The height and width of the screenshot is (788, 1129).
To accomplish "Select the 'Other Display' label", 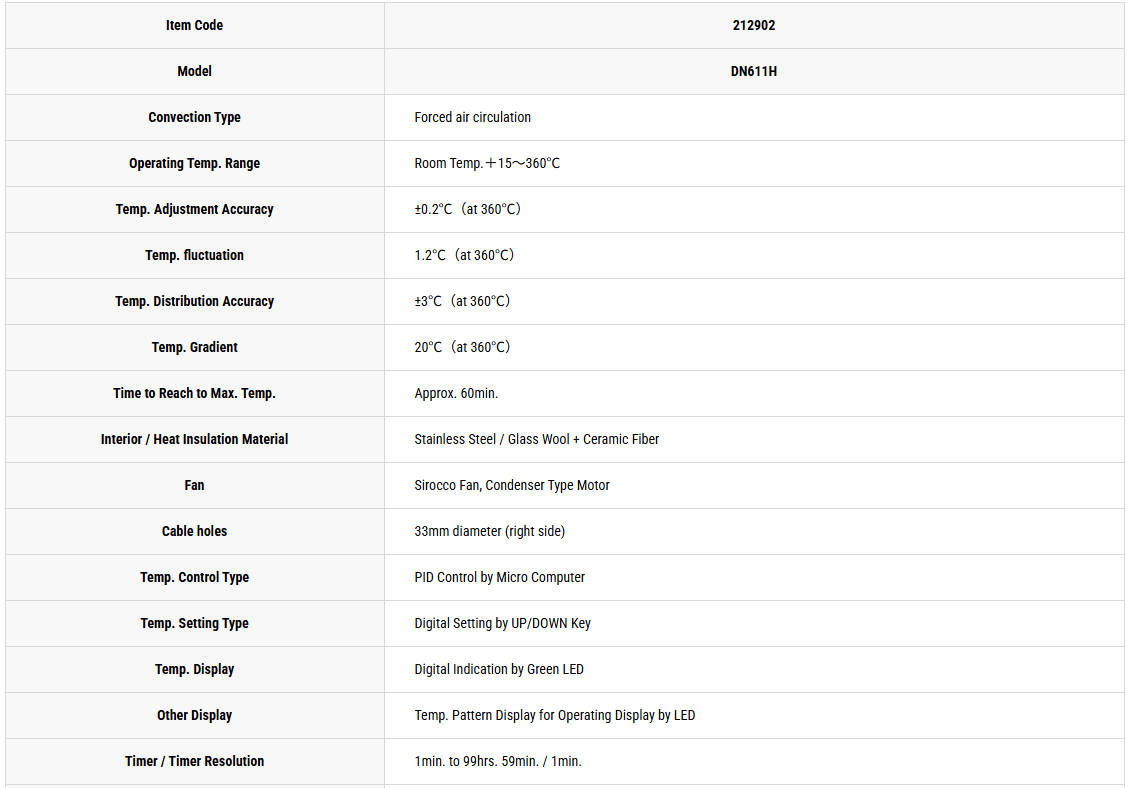I will (x=194, y=716).
